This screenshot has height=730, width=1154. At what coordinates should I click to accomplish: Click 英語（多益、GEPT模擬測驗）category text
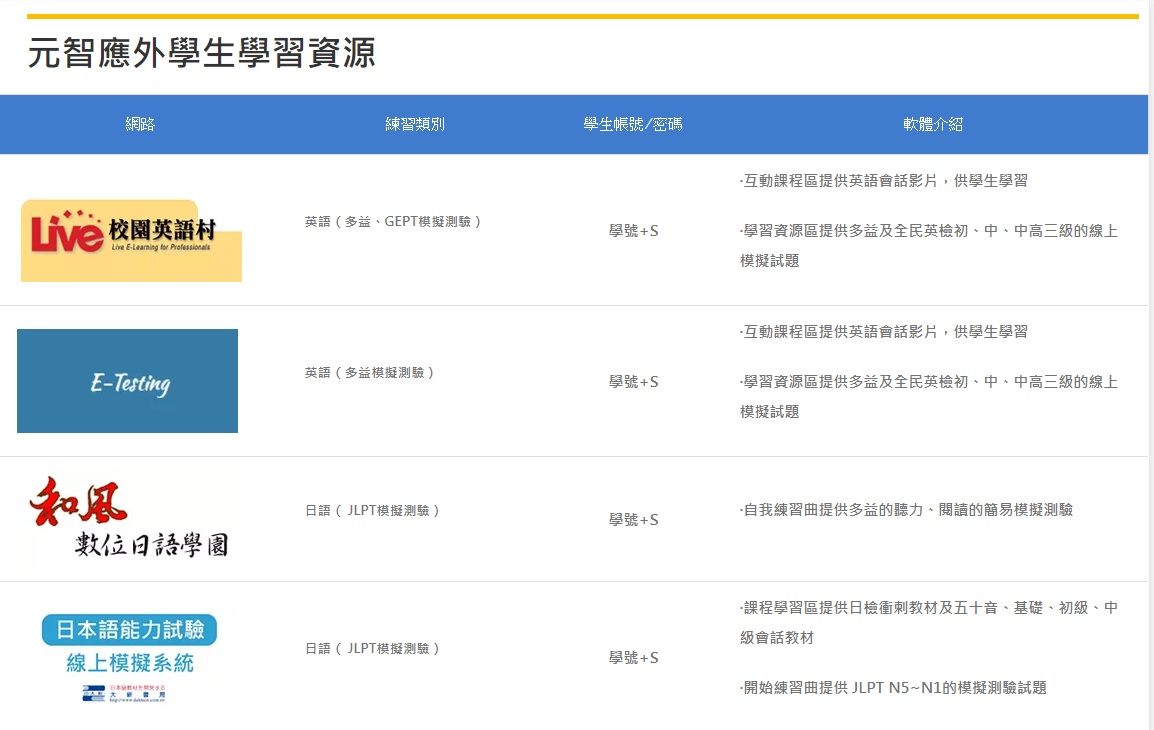tap(394, 222)
